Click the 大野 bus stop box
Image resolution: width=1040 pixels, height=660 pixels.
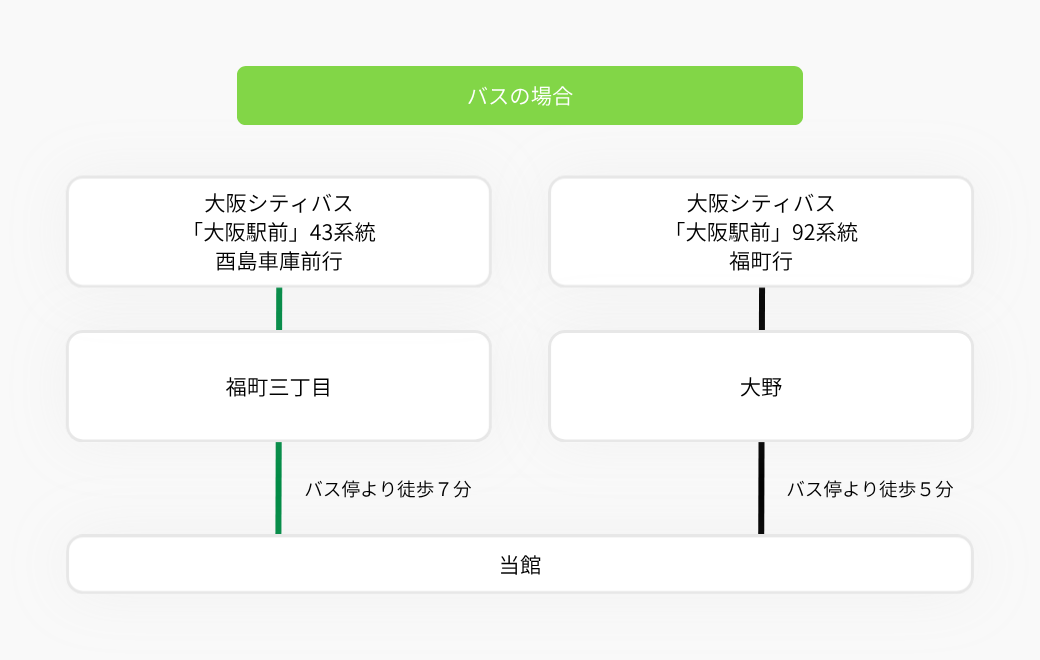tap(761, 386)
